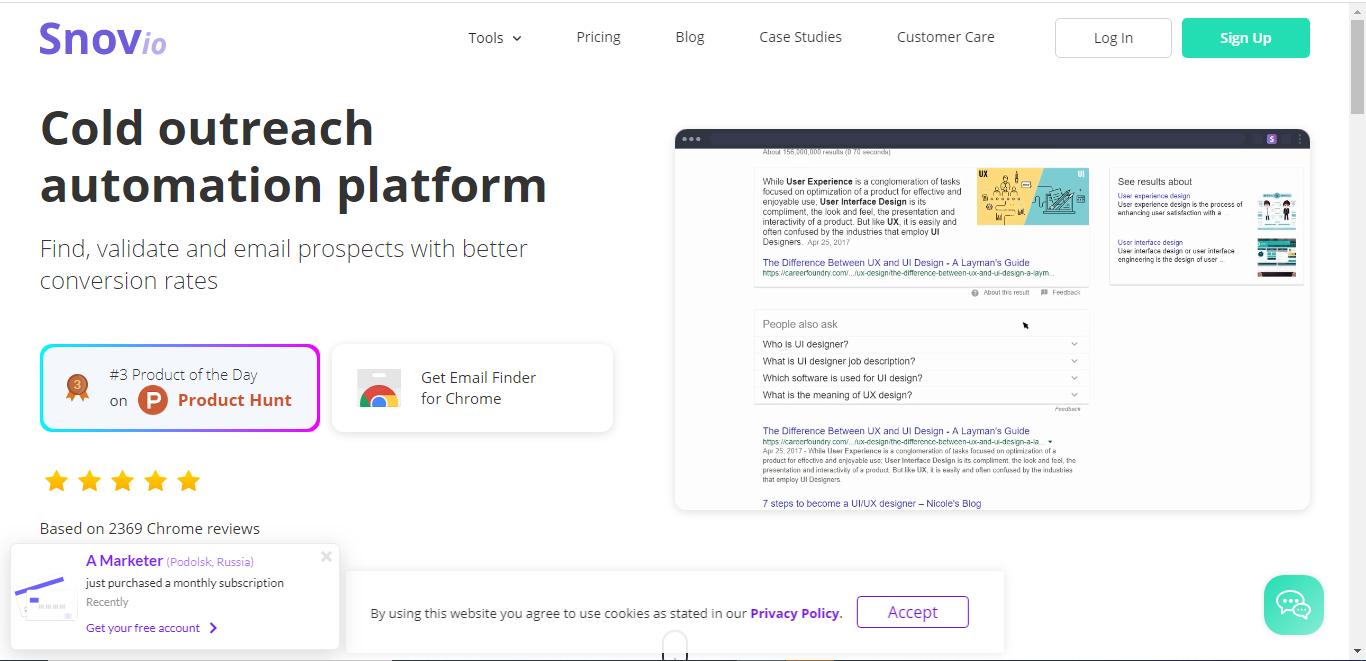Open the Product Hunt badge card

click(180, 388)
